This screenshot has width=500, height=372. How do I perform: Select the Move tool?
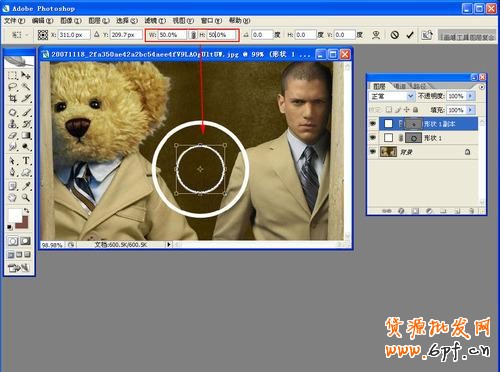pos(26,75)
